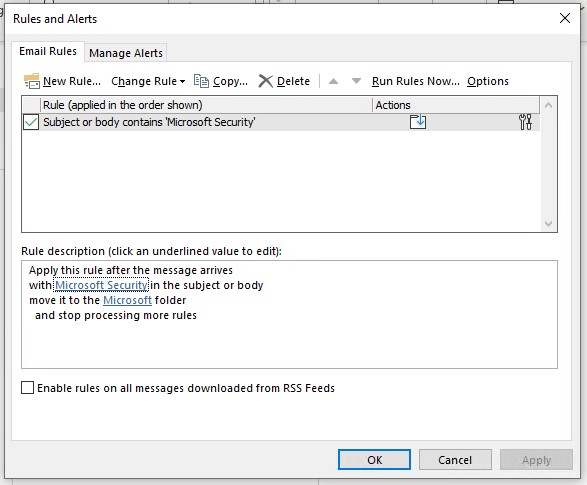Edit the 'Microsoft' folder link
The height and width of the screenshot is (485, 587).
click(x=127, y=300)
